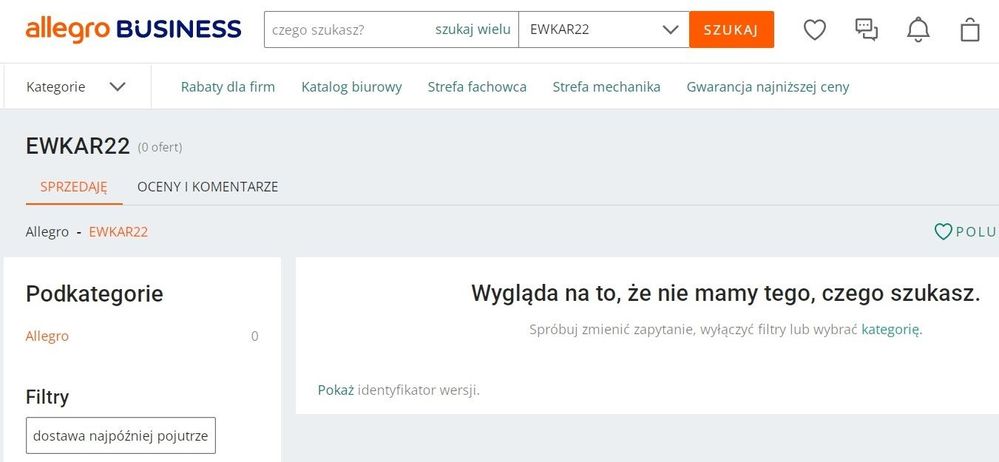Open favorites heart icon in header
Viewport: 999px width, 462px height.
click(814, 29)
